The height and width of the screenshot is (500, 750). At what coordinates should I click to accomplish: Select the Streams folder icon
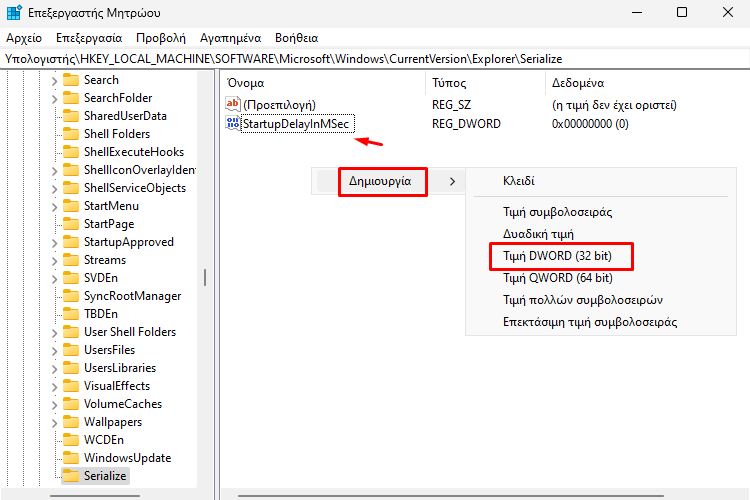71,260
